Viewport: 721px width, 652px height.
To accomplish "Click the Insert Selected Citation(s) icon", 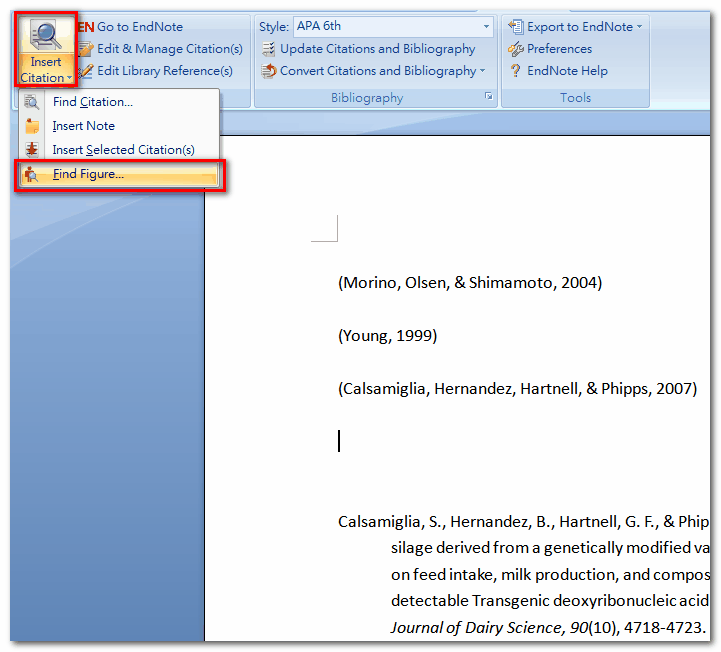I will click(32, 149).
